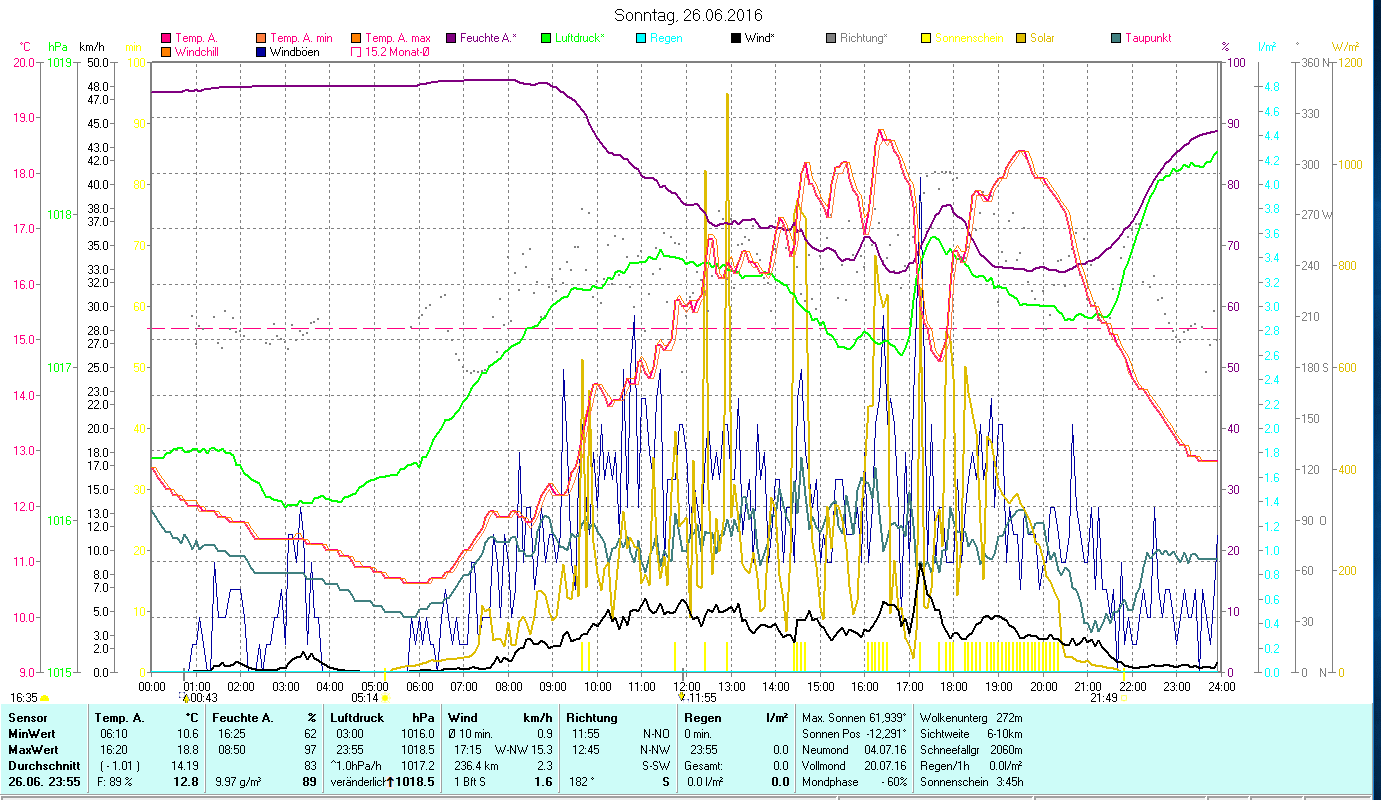Click the absolute humidity value 9.97 g/m³
Viewport: 1381px width, 800px height.
(239, 782)
